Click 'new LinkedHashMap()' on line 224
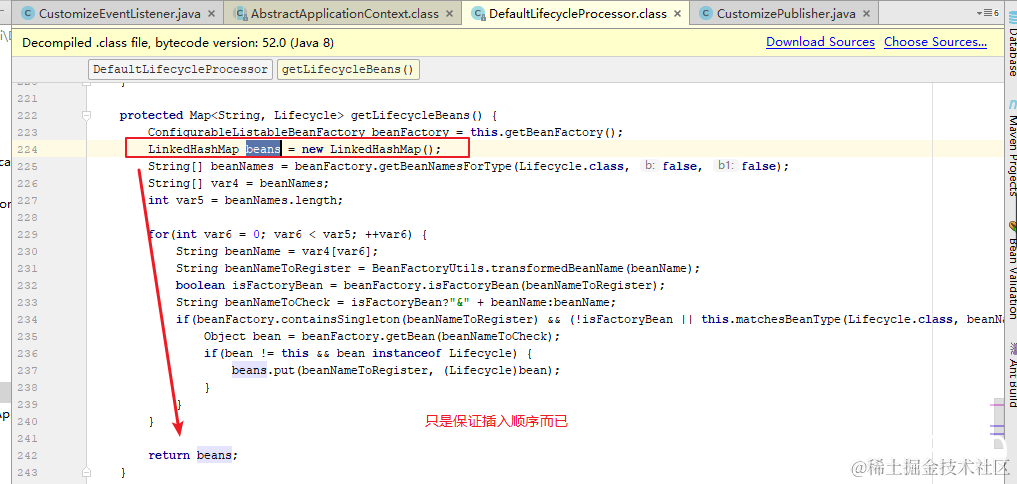1017x484 pixels. (368, 149)
